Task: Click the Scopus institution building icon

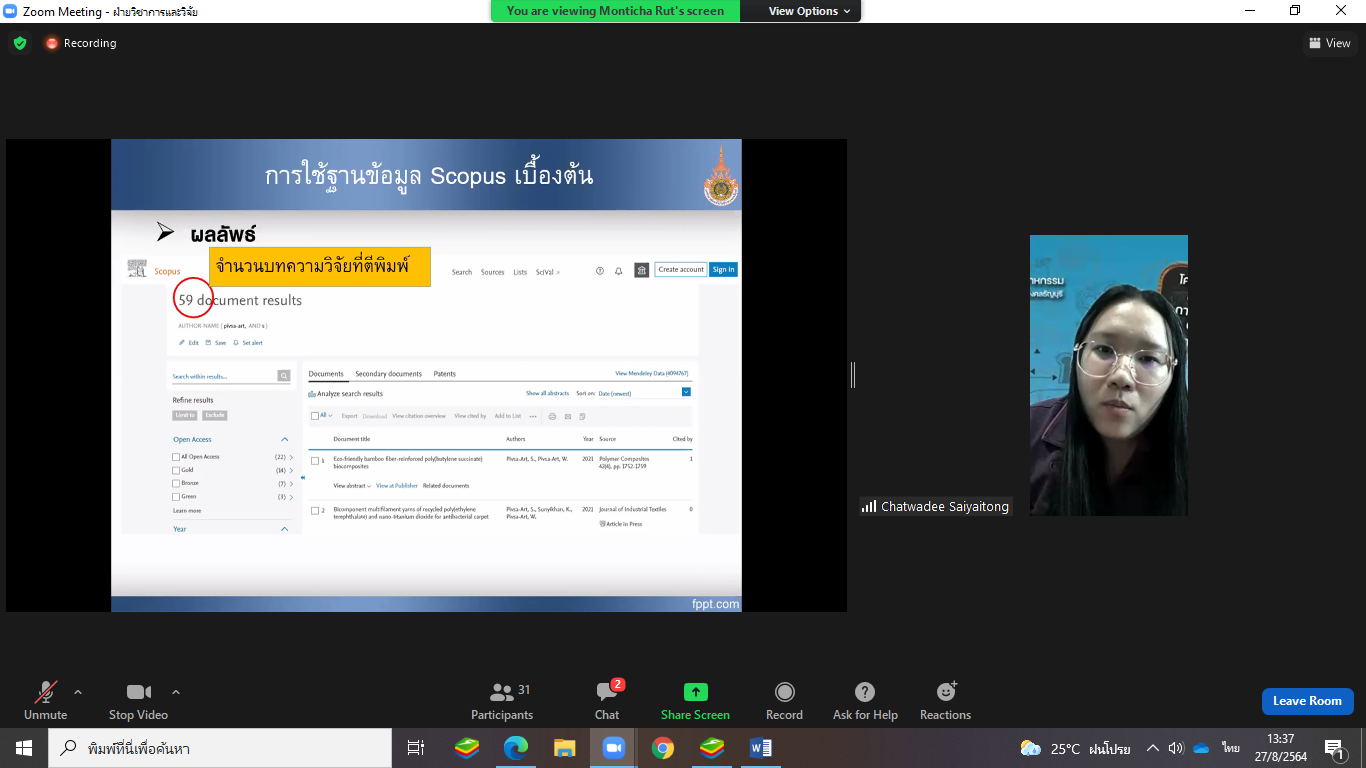Action: tap(641, 270)
